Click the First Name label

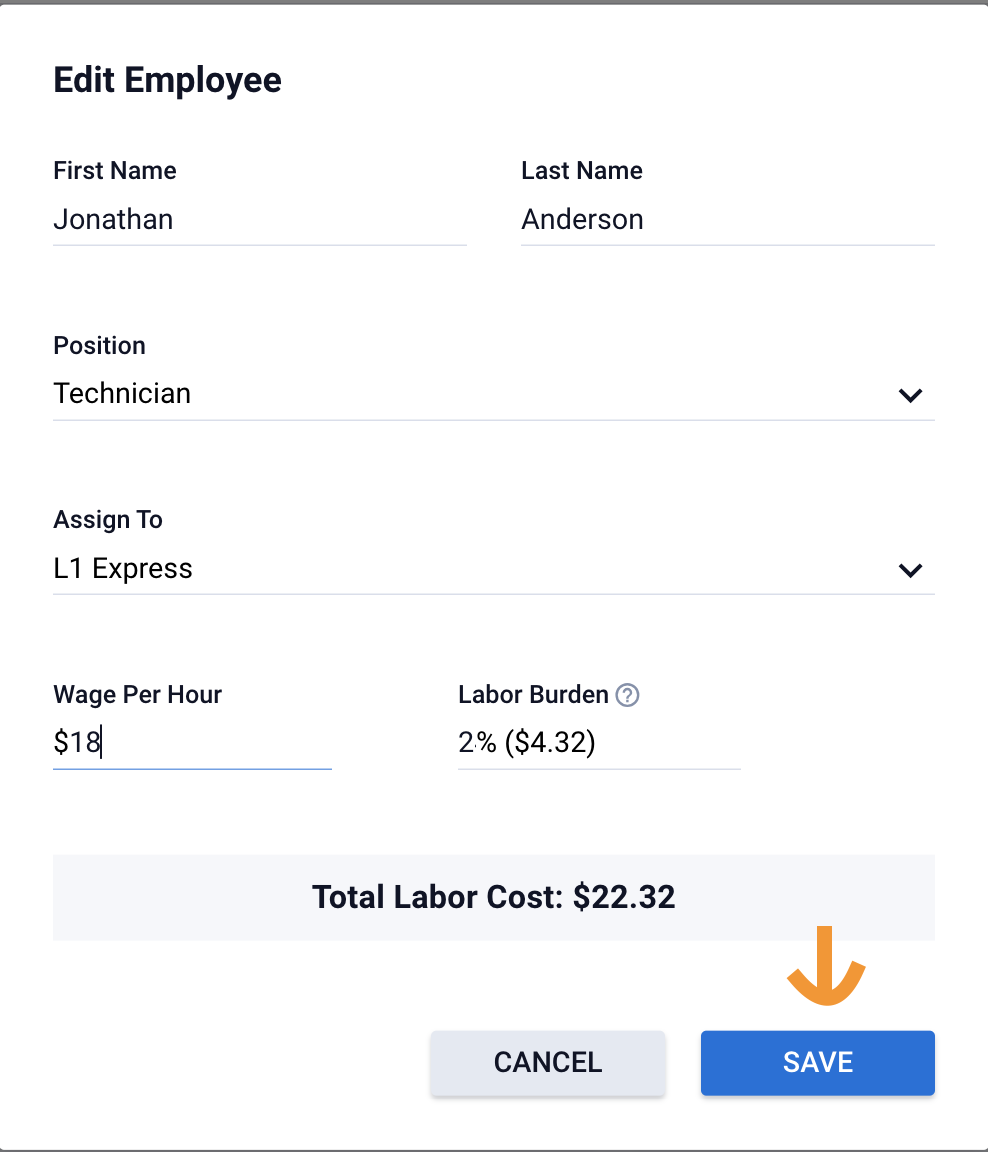tap(115, 171)
